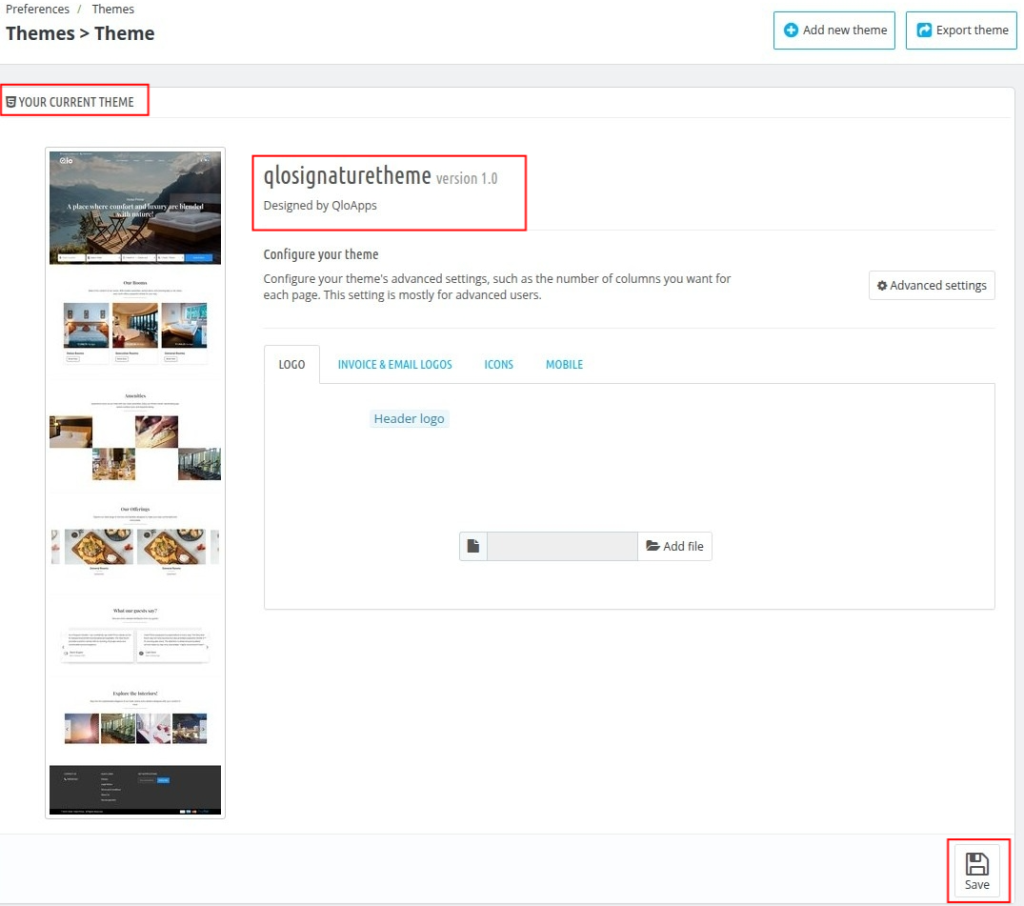1024x906 pixels.
Task: Click the plus icon on Add new theme
Action: [791, 30]
